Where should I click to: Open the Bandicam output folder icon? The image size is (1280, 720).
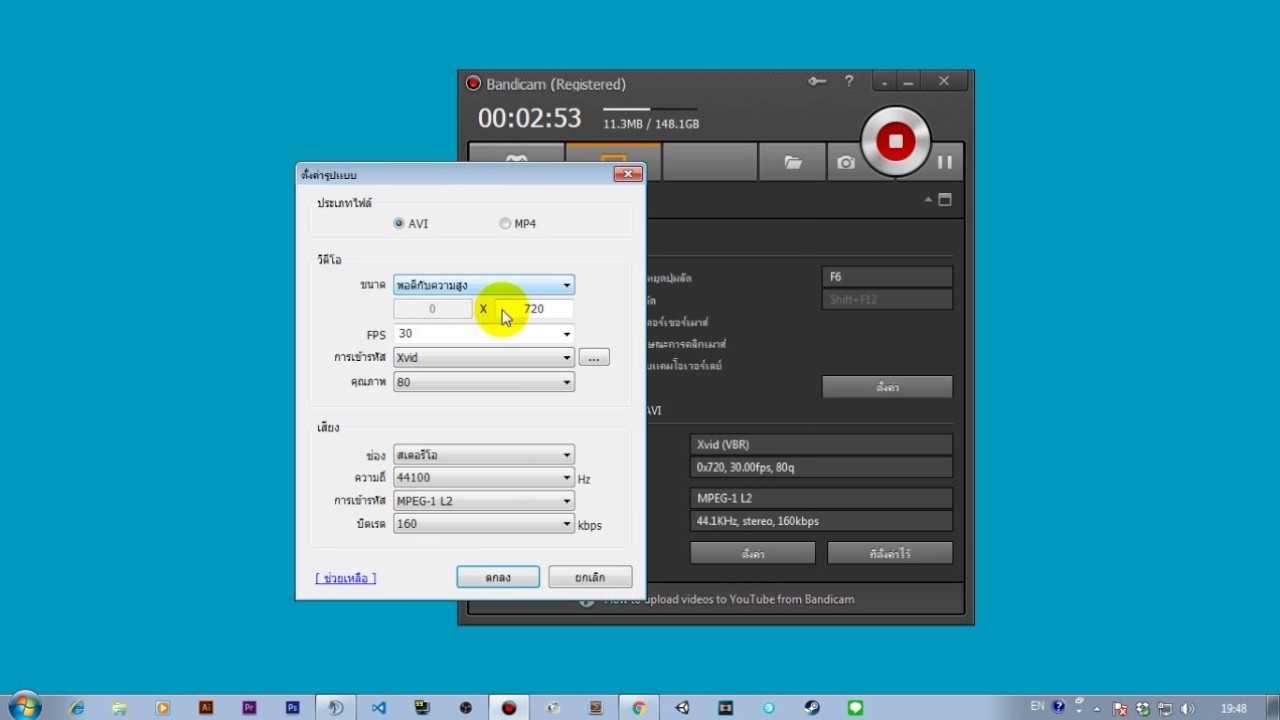click(x=793, y=162)
